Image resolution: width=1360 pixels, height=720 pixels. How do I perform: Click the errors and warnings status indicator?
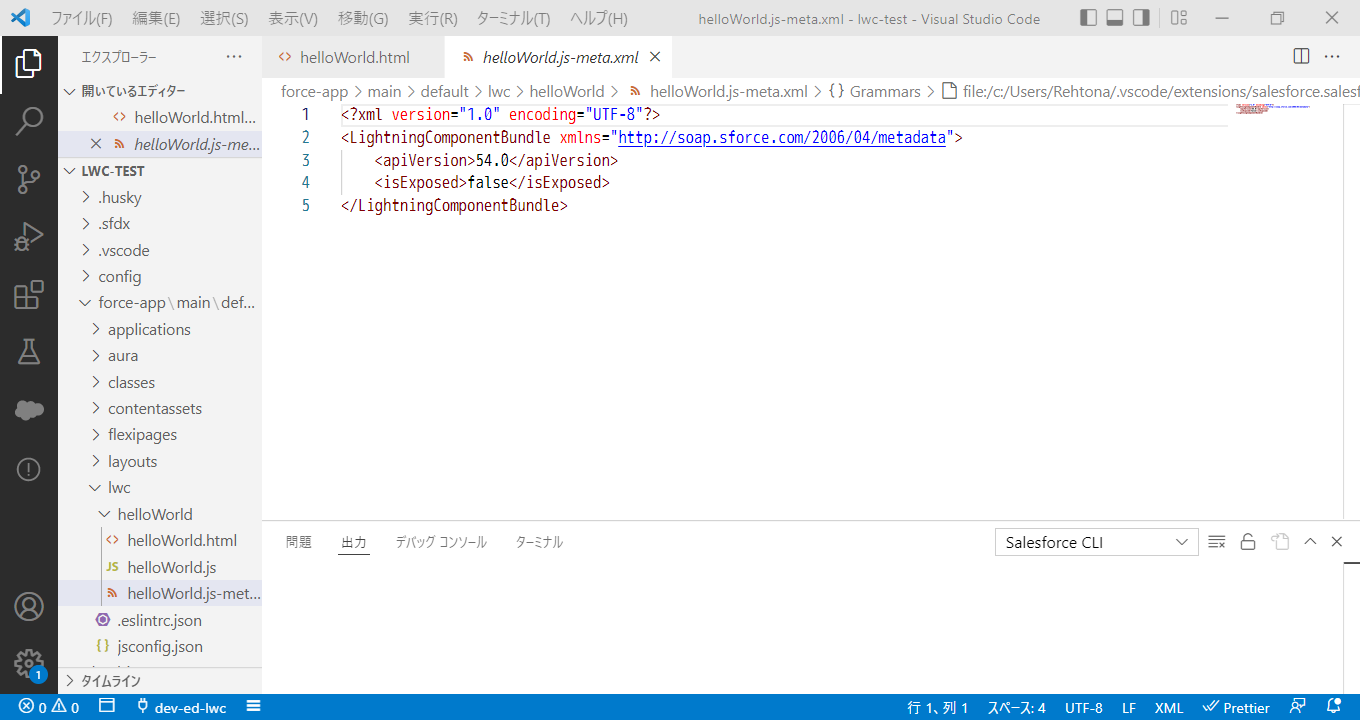(49, 707)
